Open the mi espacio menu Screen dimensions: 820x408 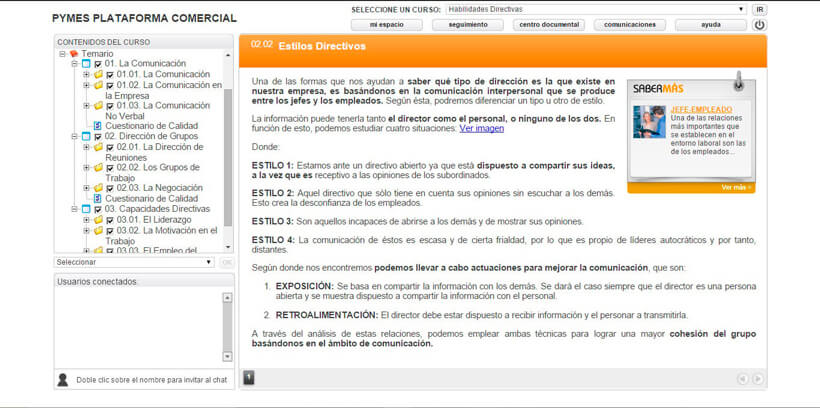click(x=386, y=25)
